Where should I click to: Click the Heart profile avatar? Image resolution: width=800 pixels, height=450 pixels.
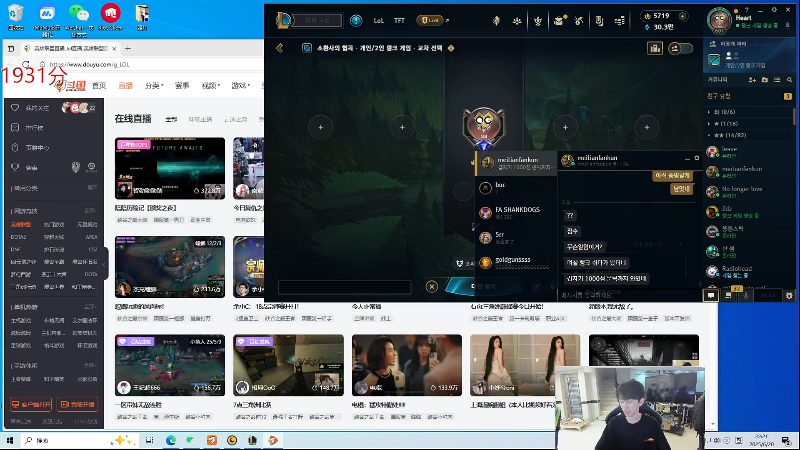(719, 21)
